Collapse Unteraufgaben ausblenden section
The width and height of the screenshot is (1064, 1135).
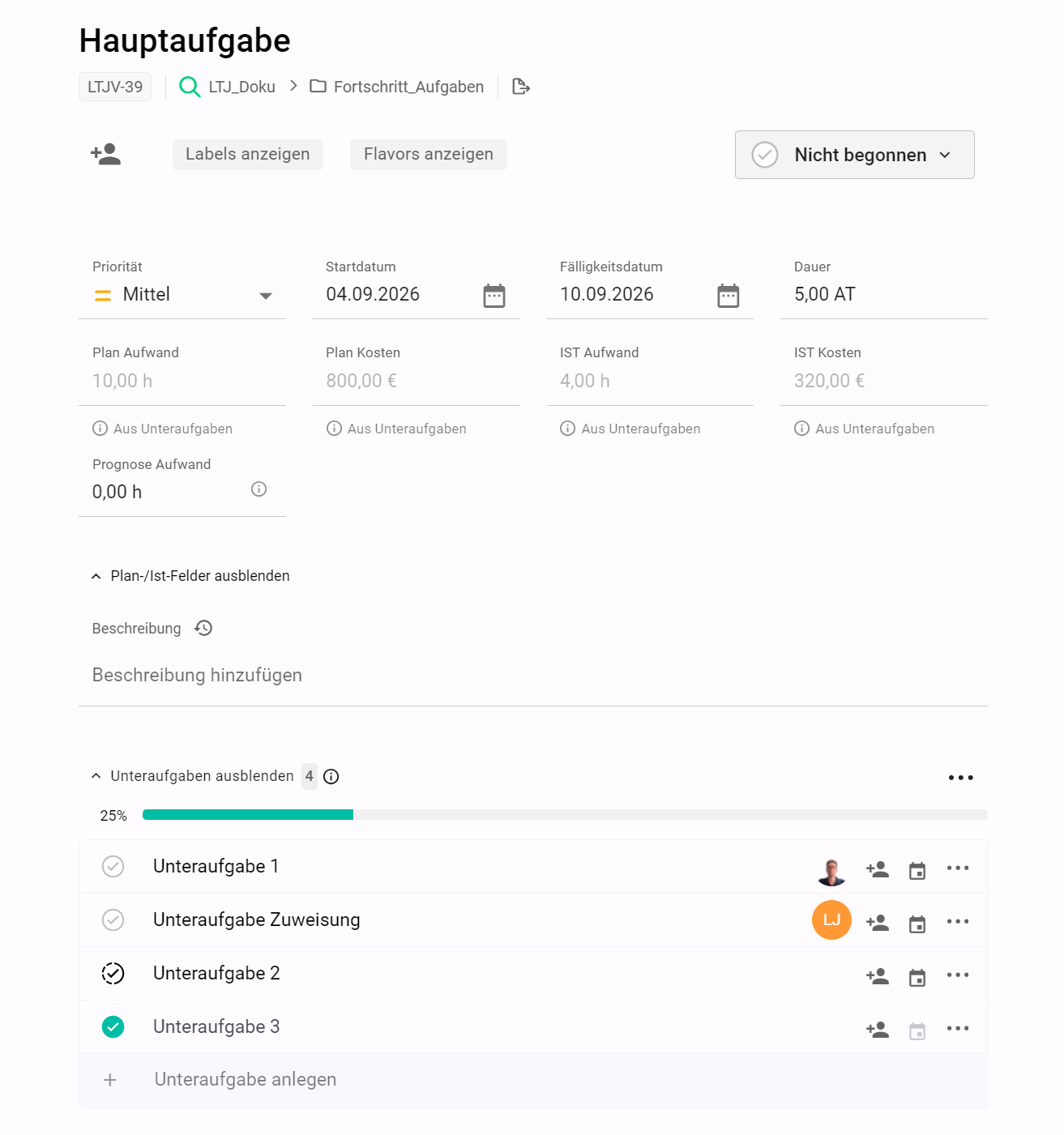[x=192, y=776]
